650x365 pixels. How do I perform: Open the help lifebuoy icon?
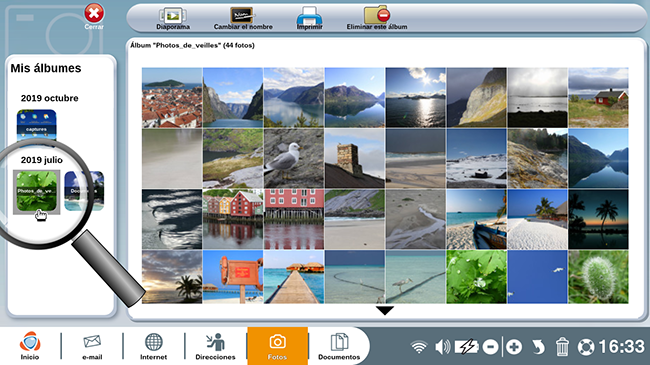(x=586, y=347)
